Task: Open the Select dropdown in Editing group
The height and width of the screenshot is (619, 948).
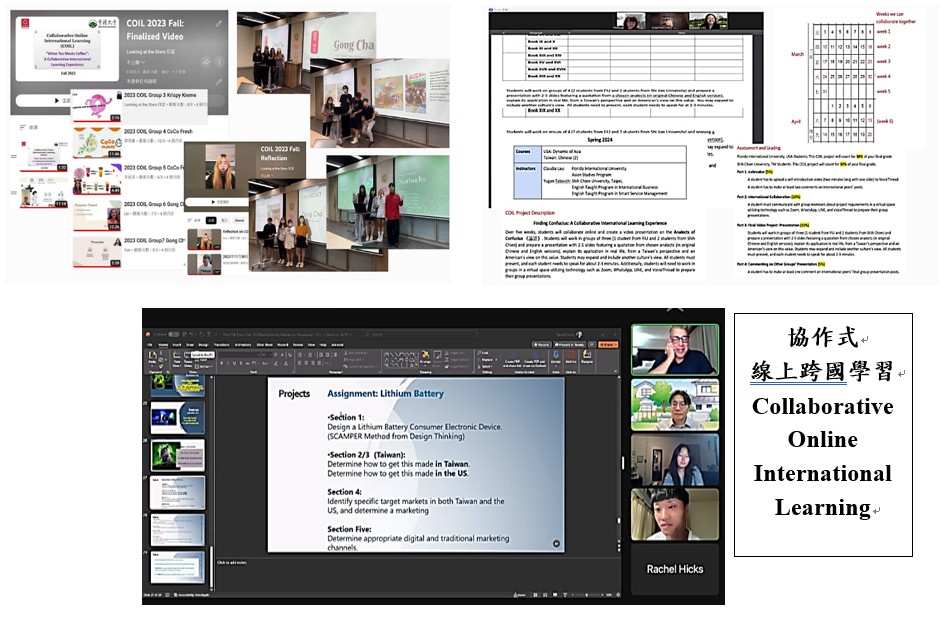Action: click(487, 366)
